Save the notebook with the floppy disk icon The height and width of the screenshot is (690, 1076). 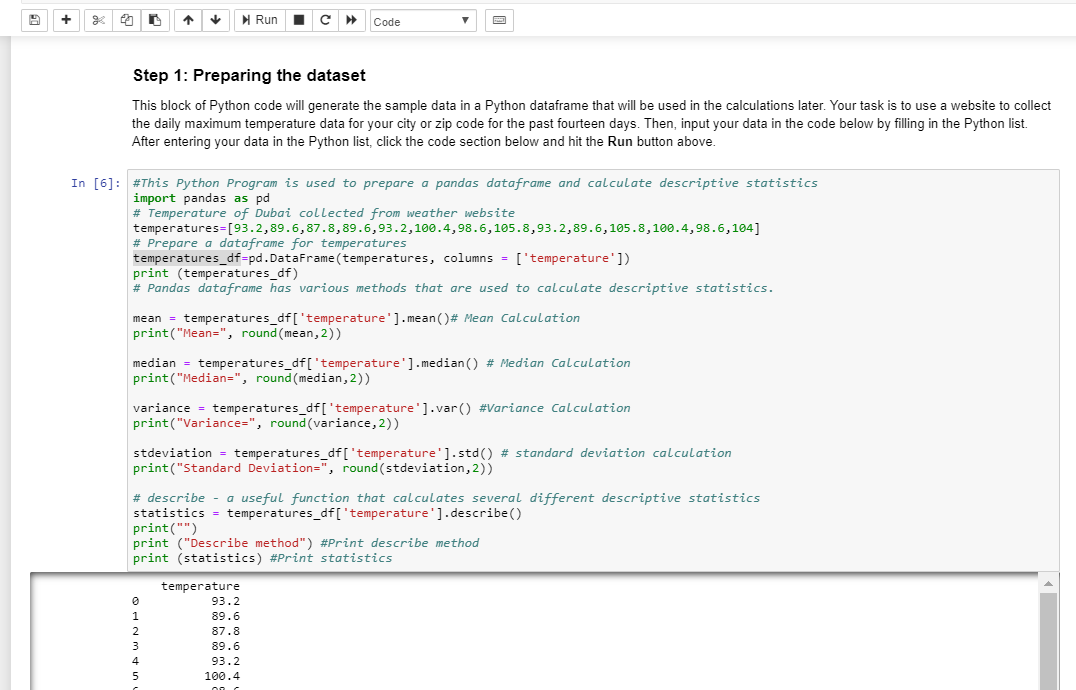tap(34, 21)
